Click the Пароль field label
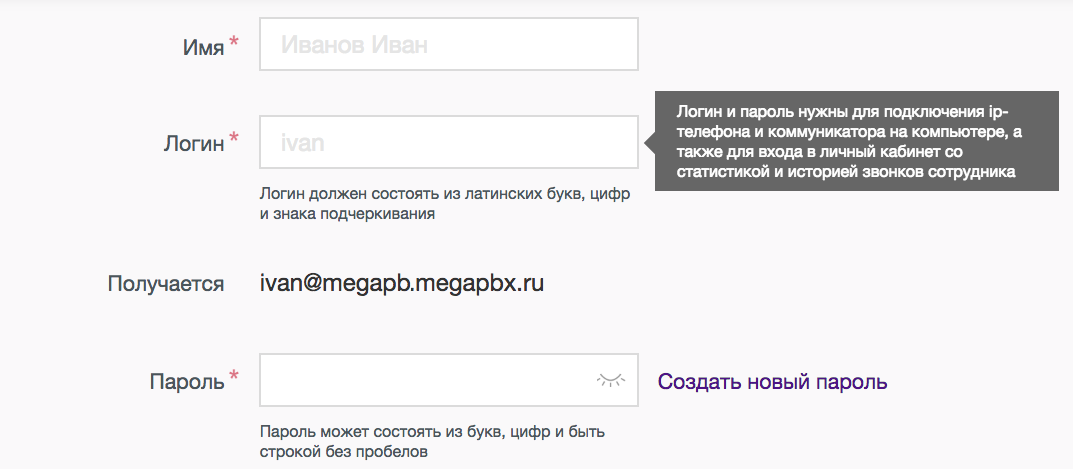 pos(187,382)
